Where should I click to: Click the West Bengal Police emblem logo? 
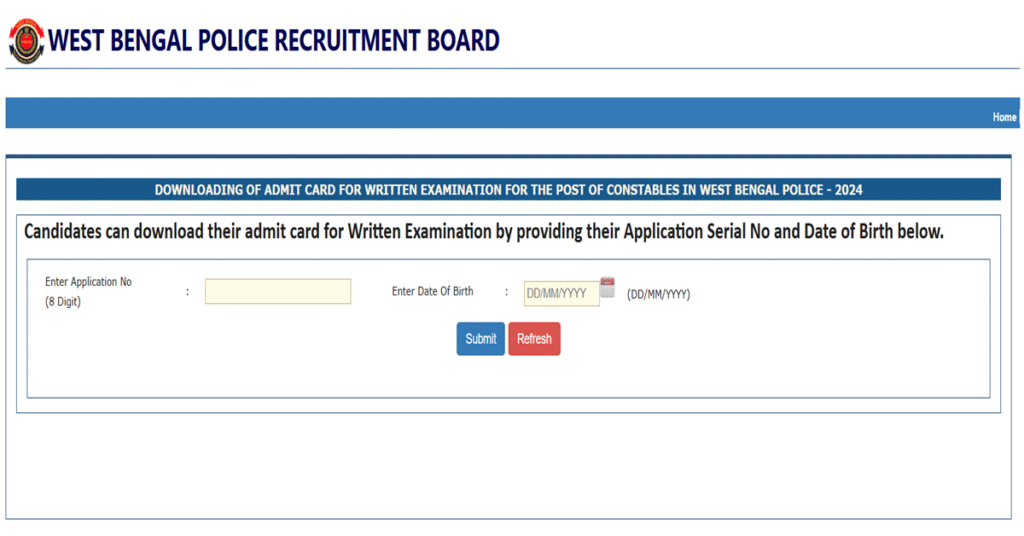pyautogui.click(x=26, y=41)
